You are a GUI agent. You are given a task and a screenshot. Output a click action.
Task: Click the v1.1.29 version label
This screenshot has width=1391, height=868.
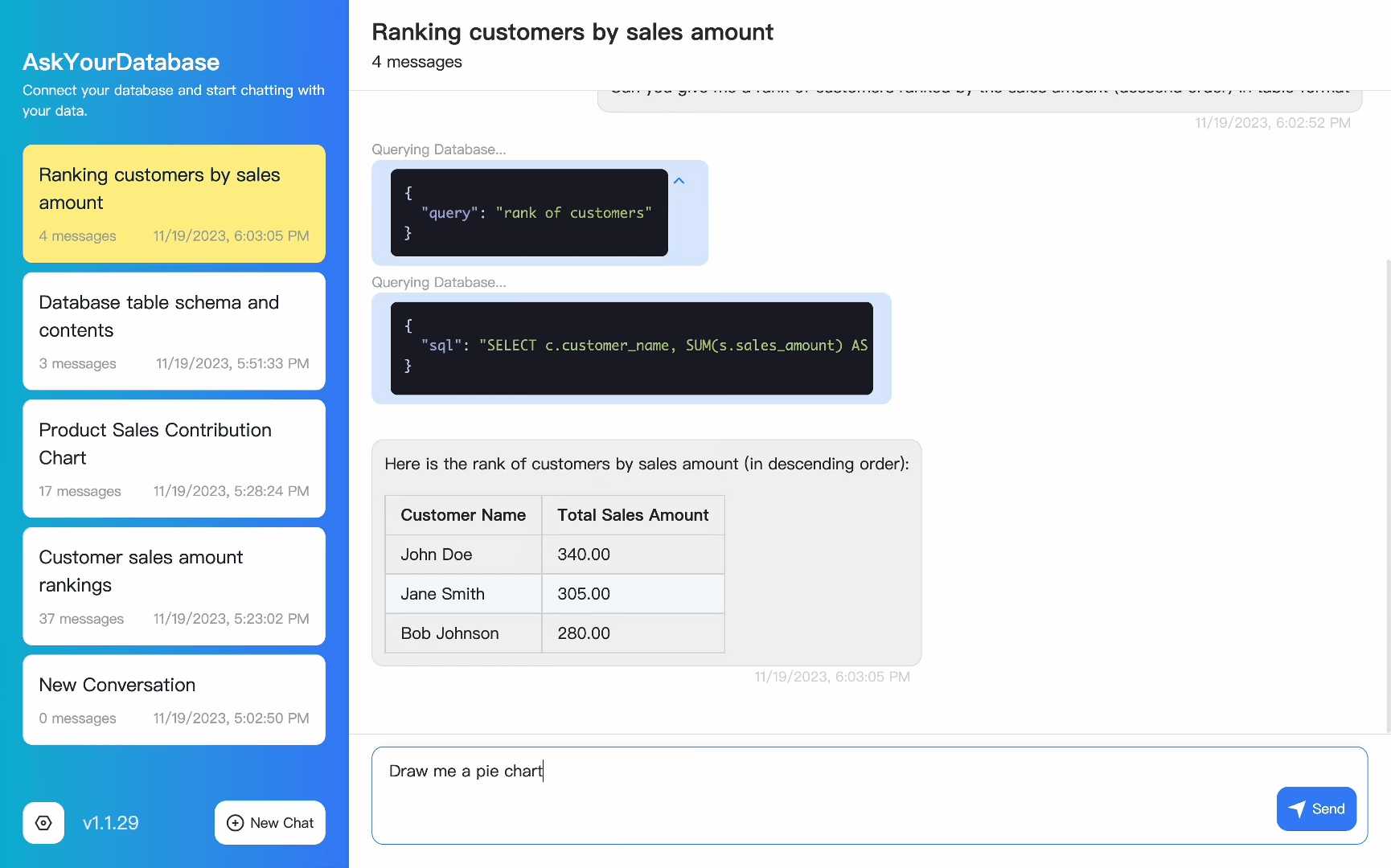(x=111, y=823)
